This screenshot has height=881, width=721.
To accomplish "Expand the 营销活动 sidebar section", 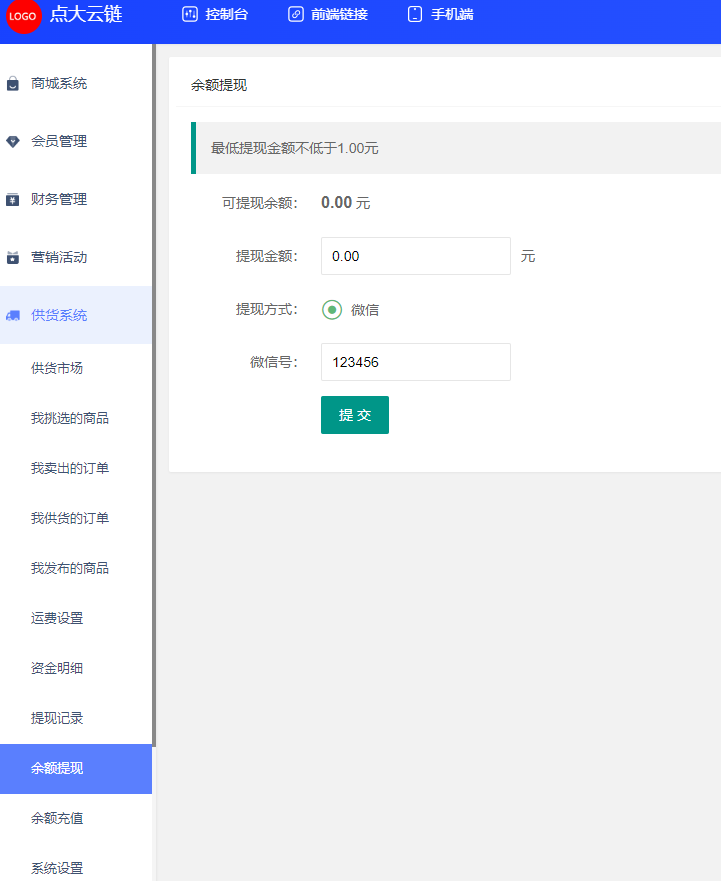I will (76, 257).
